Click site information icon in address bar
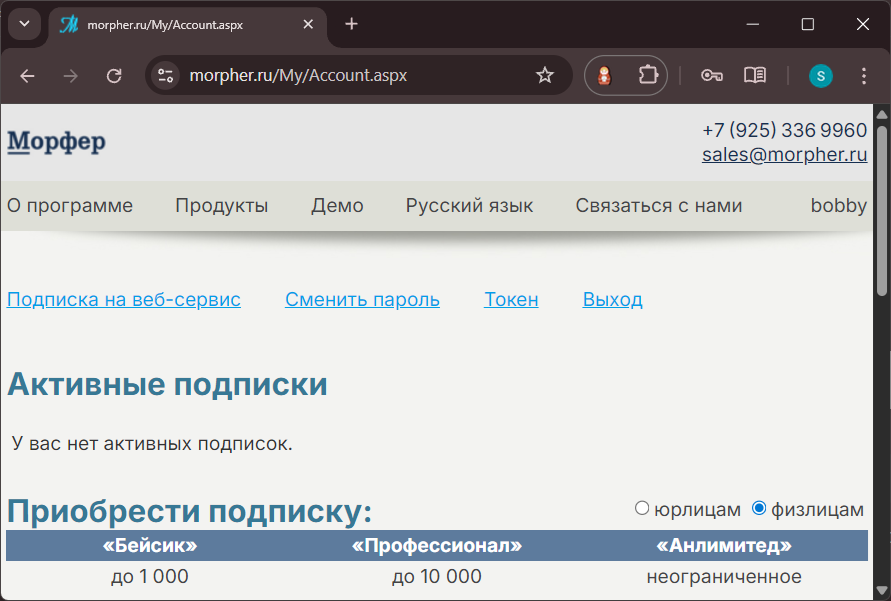The width and height of the screenshot is (891, 601). 166,76
